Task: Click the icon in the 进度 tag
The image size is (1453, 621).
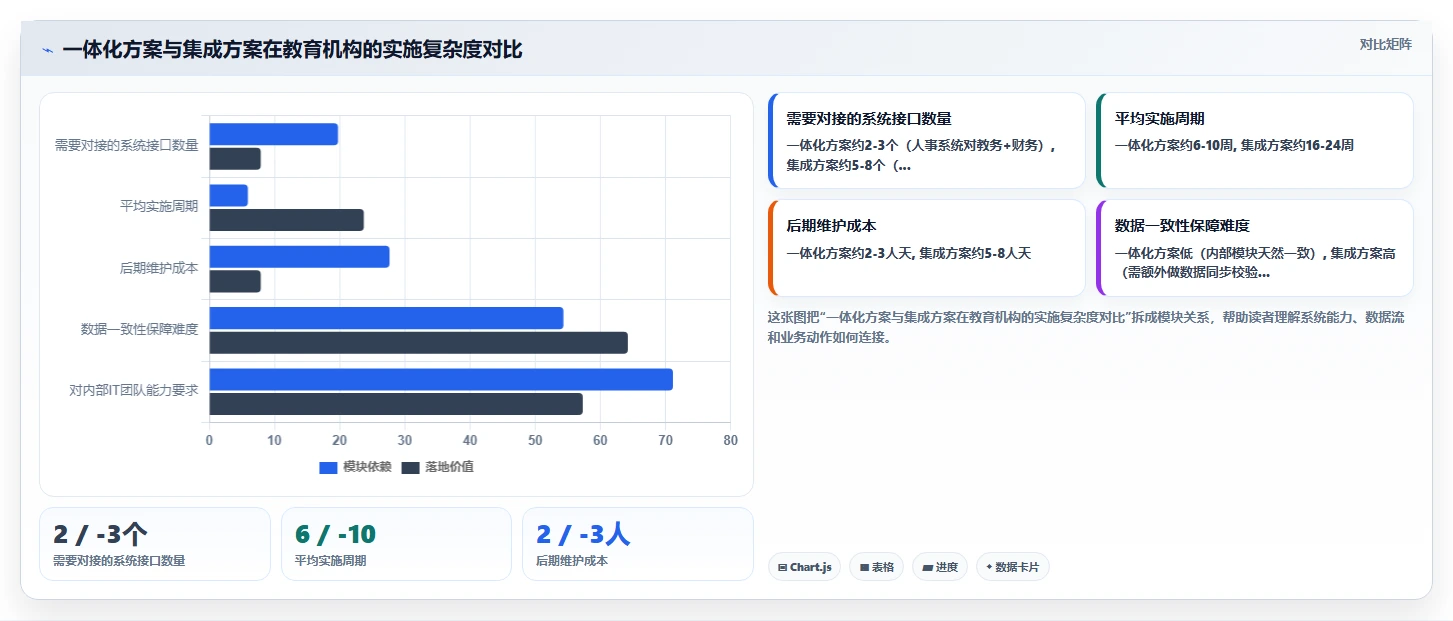Action: click(927, 567)
